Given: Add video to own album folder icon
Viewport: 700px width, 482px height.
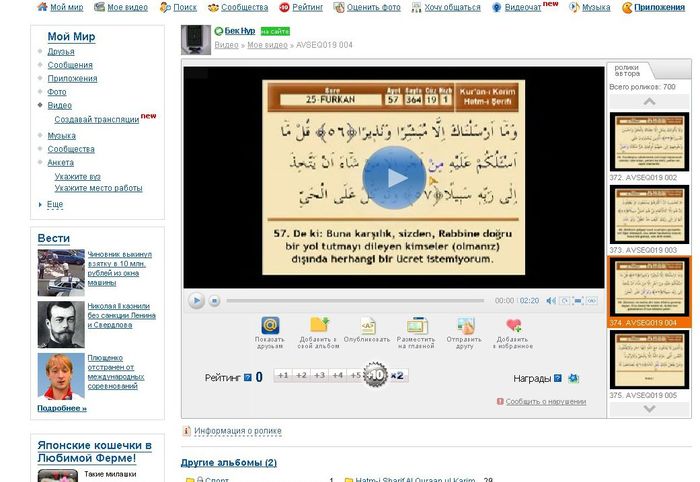Looking at the screenshot, I should click(x=319, y=325).
